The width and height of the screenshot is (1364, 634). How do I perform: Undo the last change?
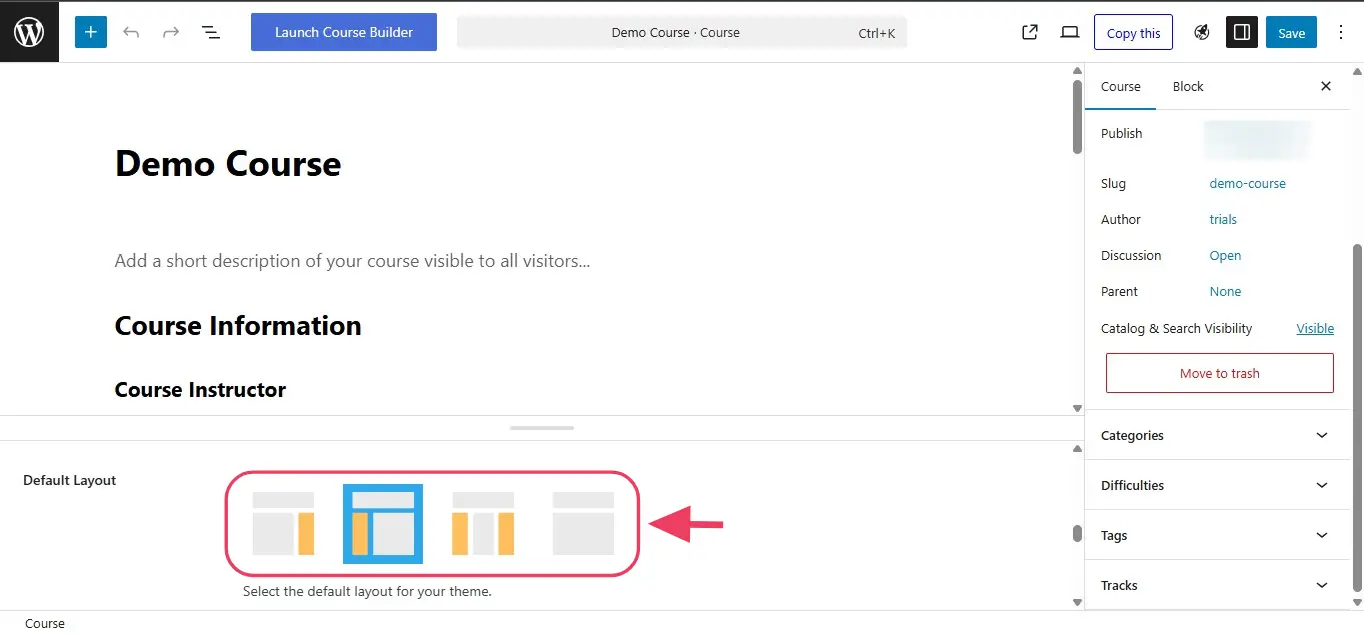click(131, 32)
